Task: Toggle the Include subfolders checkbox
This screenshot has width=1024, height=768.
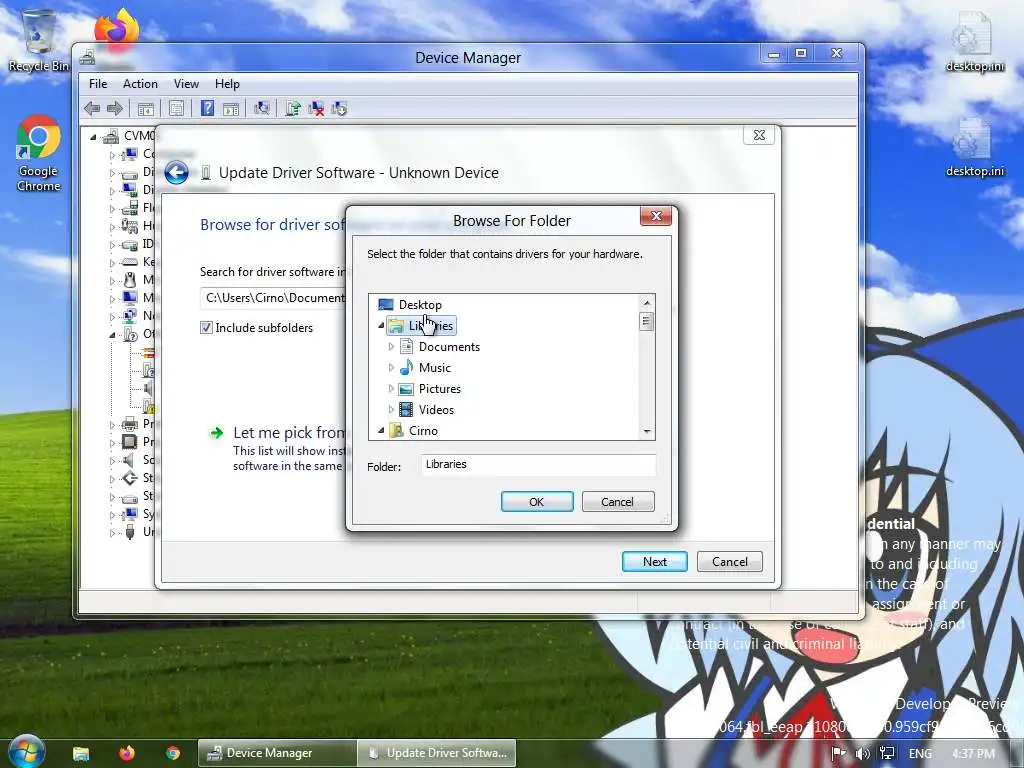Action: click(x=206, y=328)
